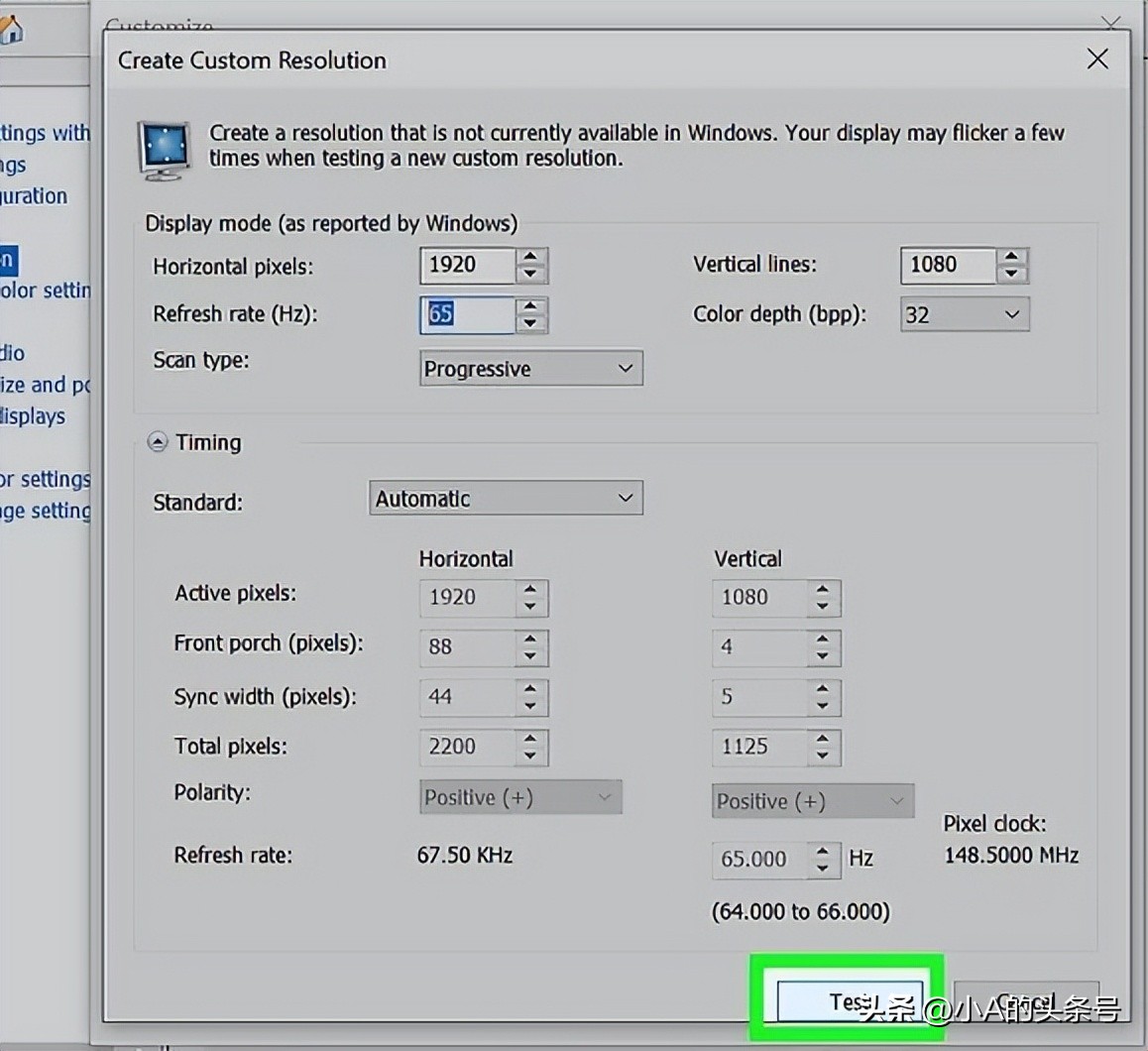The width and height of the screenshot is (1148, 1051).
Task: Open the 'uration' link in the sidebar
Action: pyautogui.click(x=34, y=196)
